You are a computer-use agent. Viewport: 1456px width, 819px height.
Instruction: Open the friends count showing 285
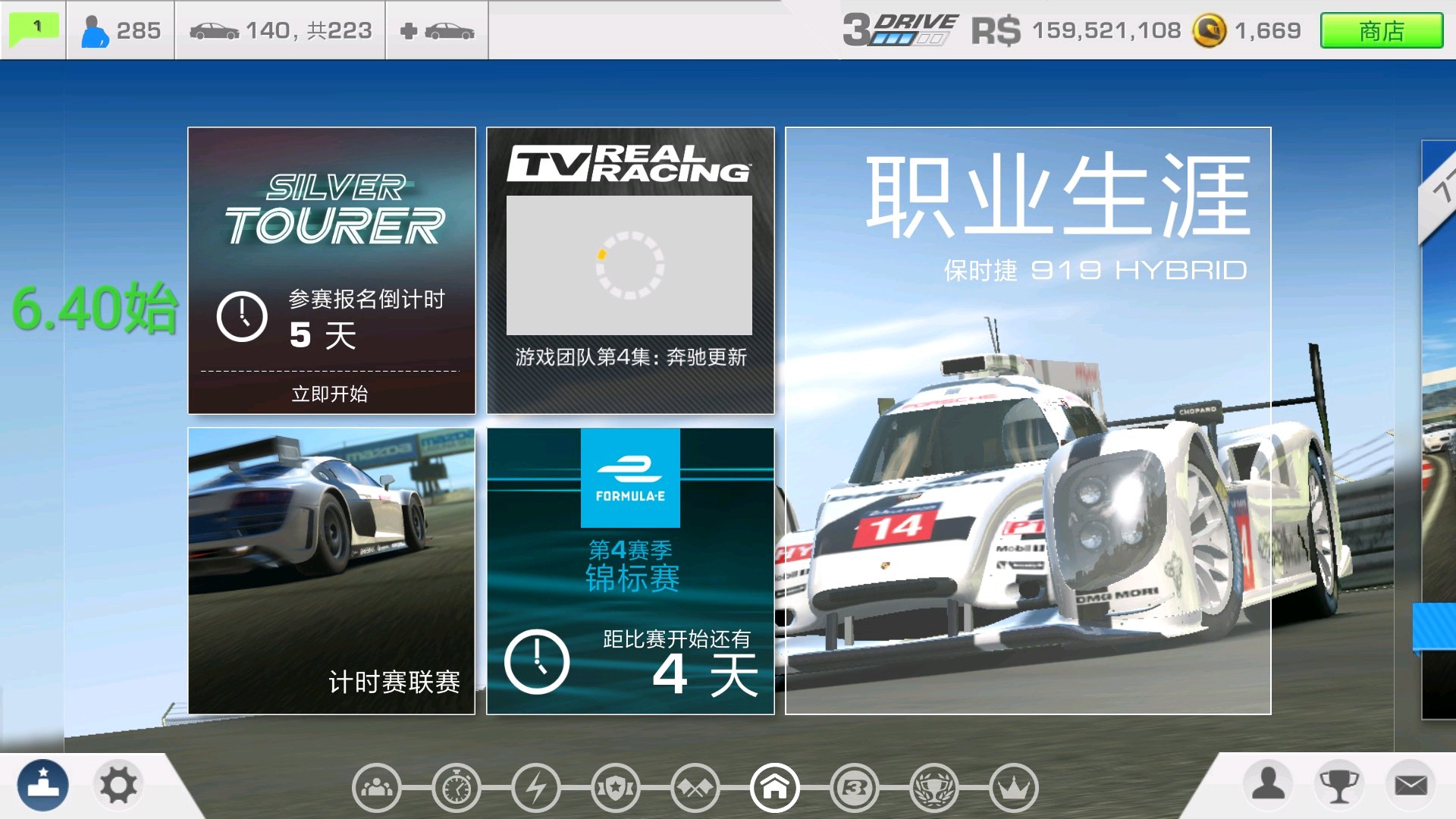(121, 30)
